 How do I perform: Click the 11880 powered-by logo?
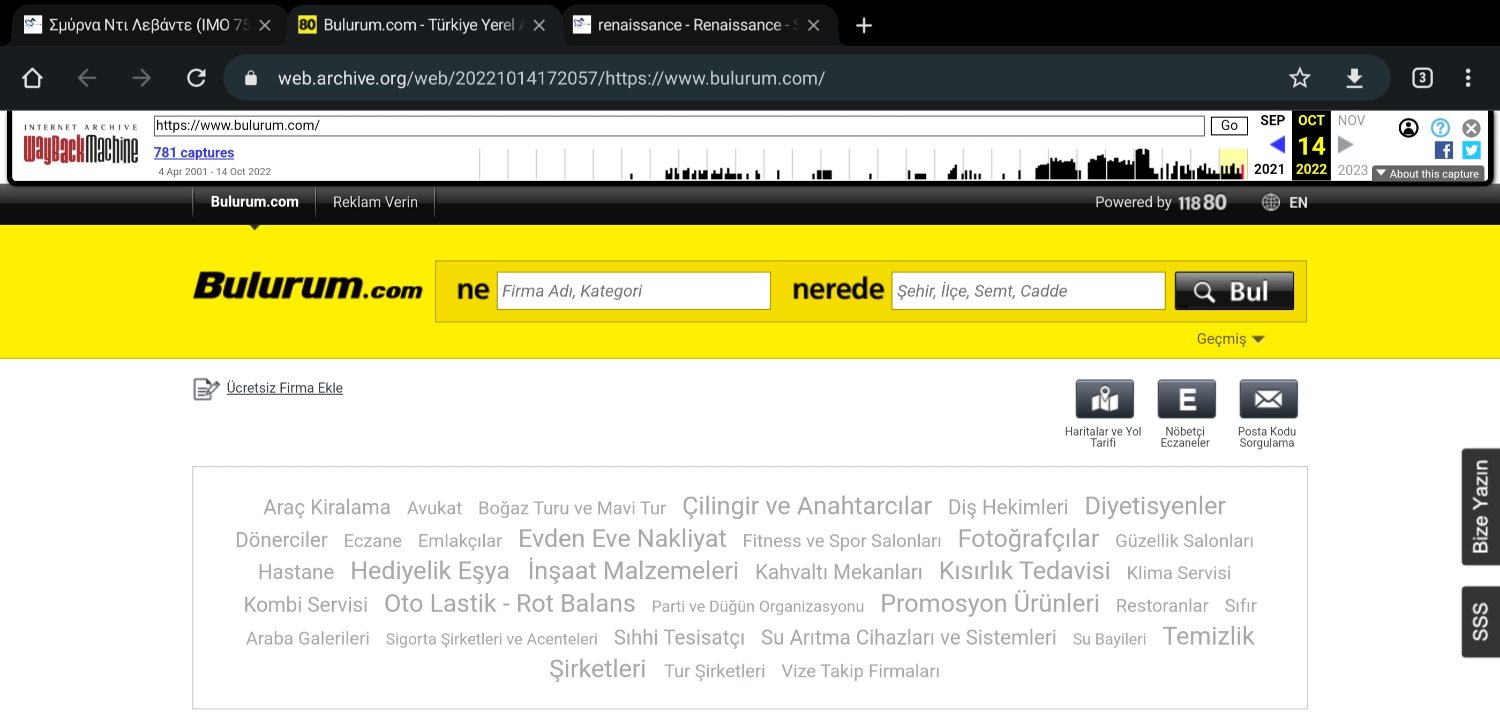[1202, 202]
